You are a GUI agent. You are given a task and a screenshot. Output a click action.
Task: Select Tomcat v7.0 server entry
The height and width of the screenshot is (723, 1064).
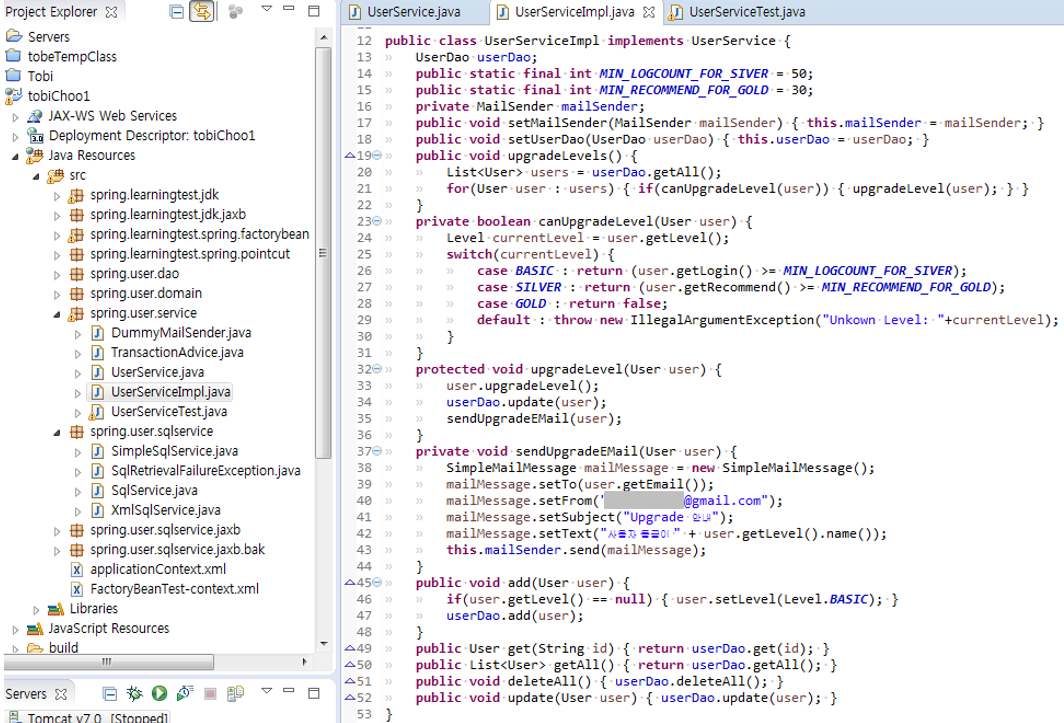[98, 718]
